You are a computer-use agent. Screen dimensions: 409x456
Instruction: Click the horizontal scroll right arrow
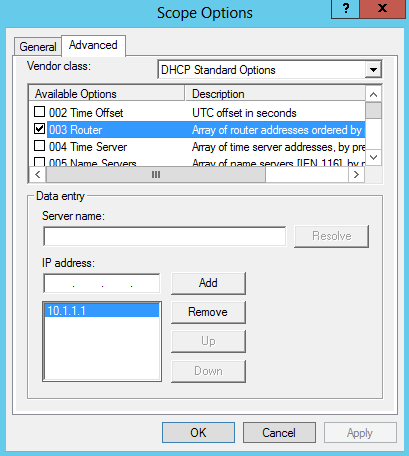(356, 174)
